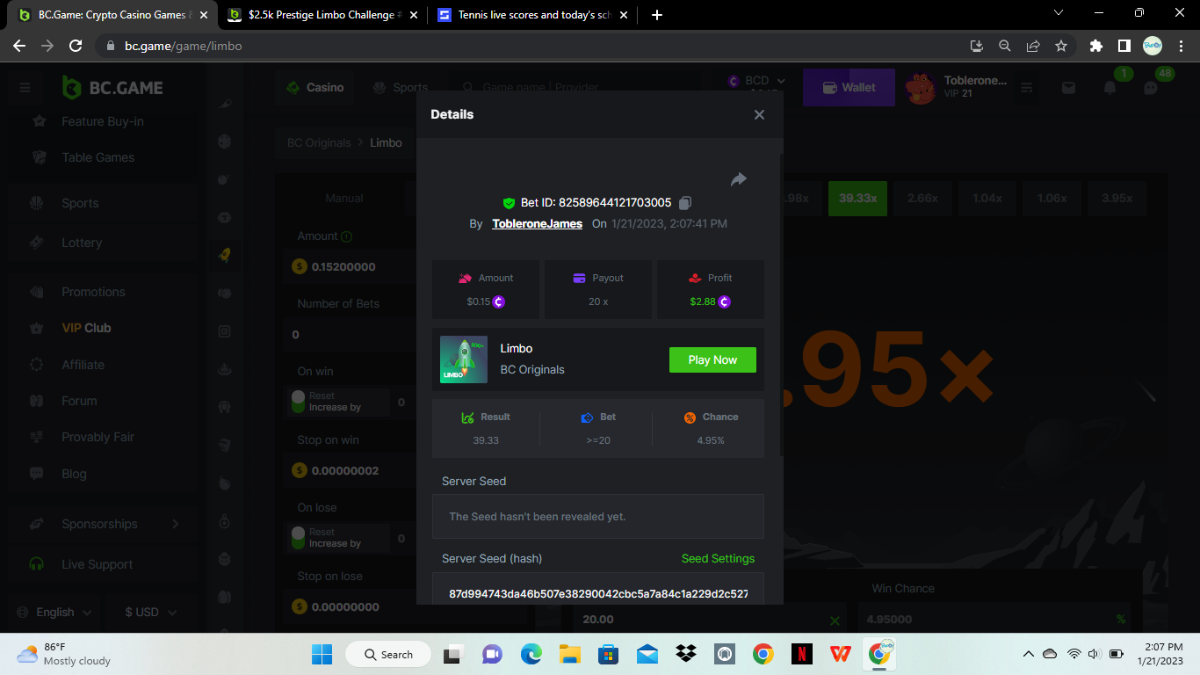
Task: Close the Details dialog
Action: [x=759, y=115]
